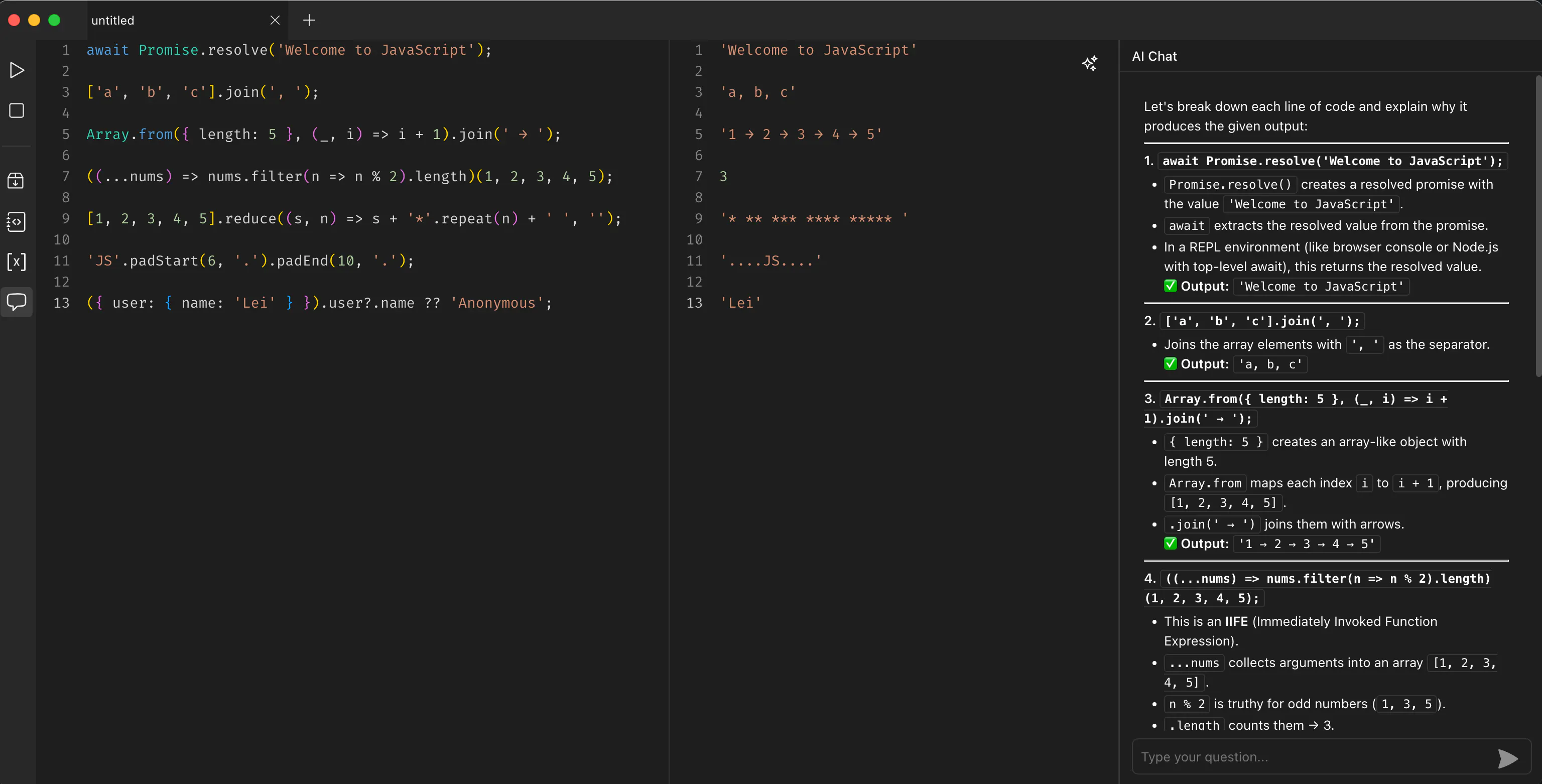Click code line 11 padStart expression
This screenshot has width=1542, height=784.
click(x=250, y=261)
